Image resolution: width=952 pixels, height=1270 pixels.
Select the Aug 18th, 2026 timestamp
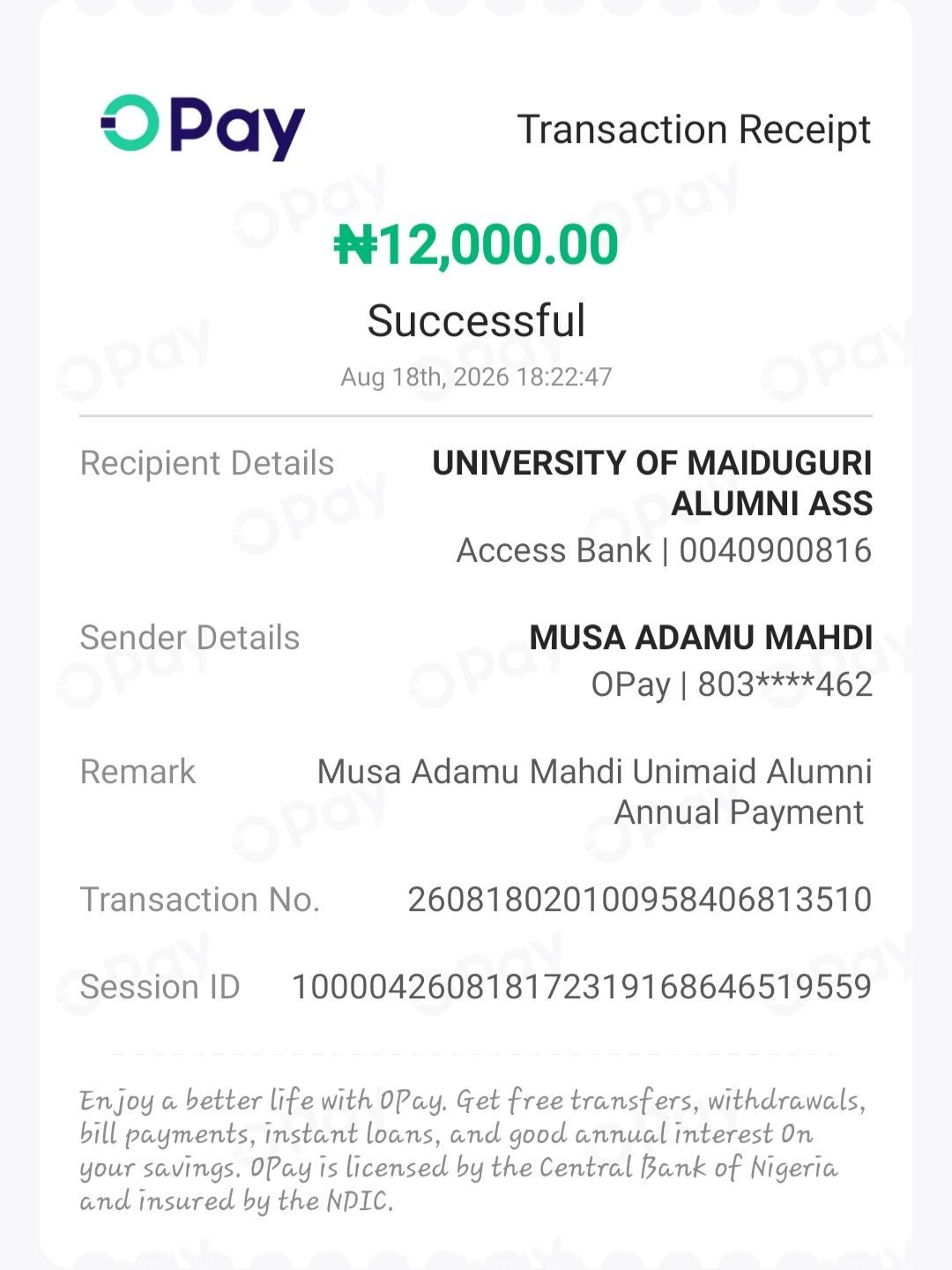click(x=476, y=377)
